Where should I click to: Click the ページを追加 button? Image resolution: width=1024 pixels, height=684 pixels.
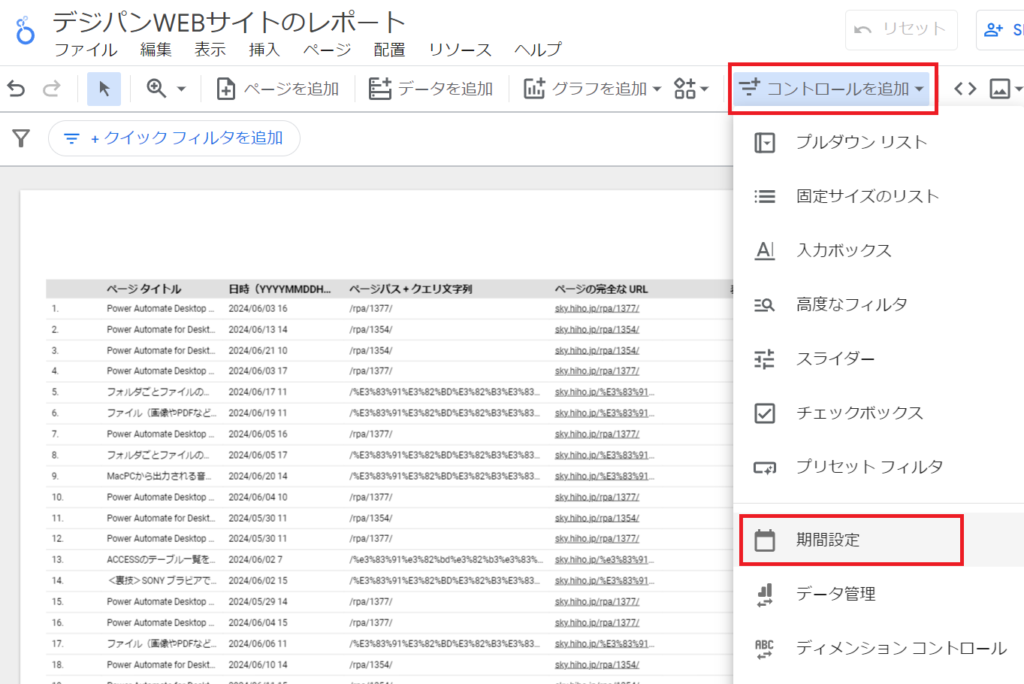click(x=278, y=89)
